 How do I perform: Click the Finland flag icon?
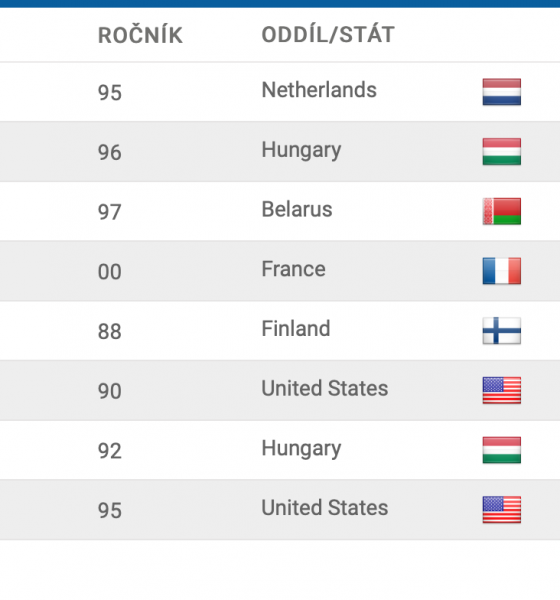click(x=501, y=331)
